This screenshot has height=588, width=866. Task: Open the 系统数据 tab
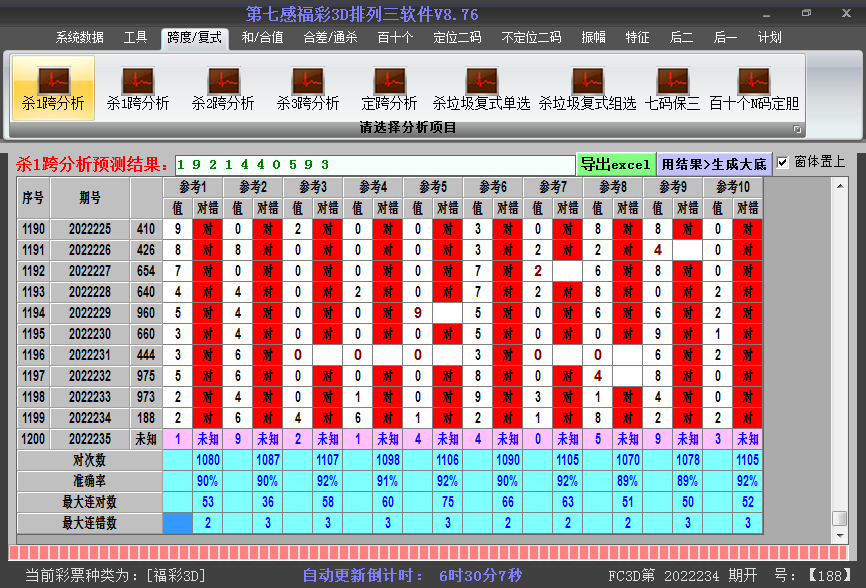80,38
